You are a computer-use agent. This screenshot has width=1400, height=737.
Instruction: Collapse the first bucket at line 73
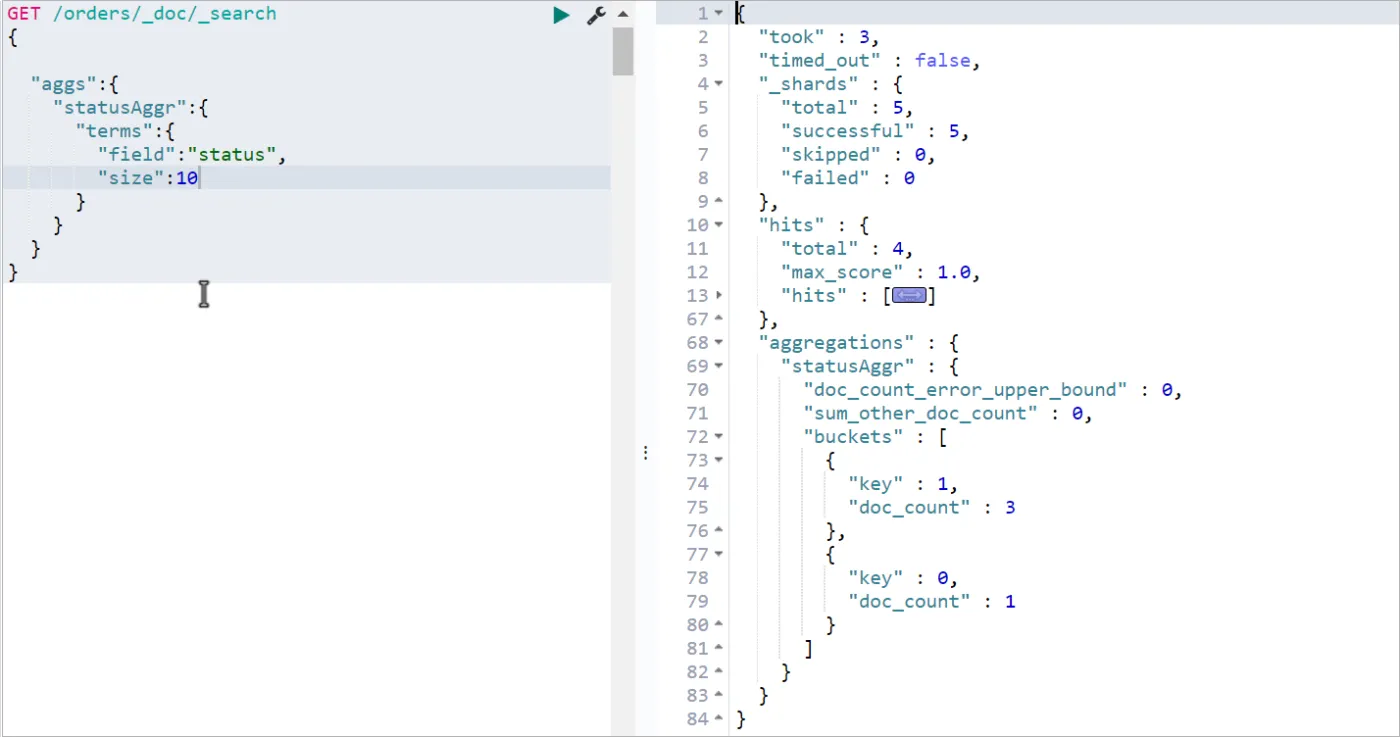pos(718,460)
